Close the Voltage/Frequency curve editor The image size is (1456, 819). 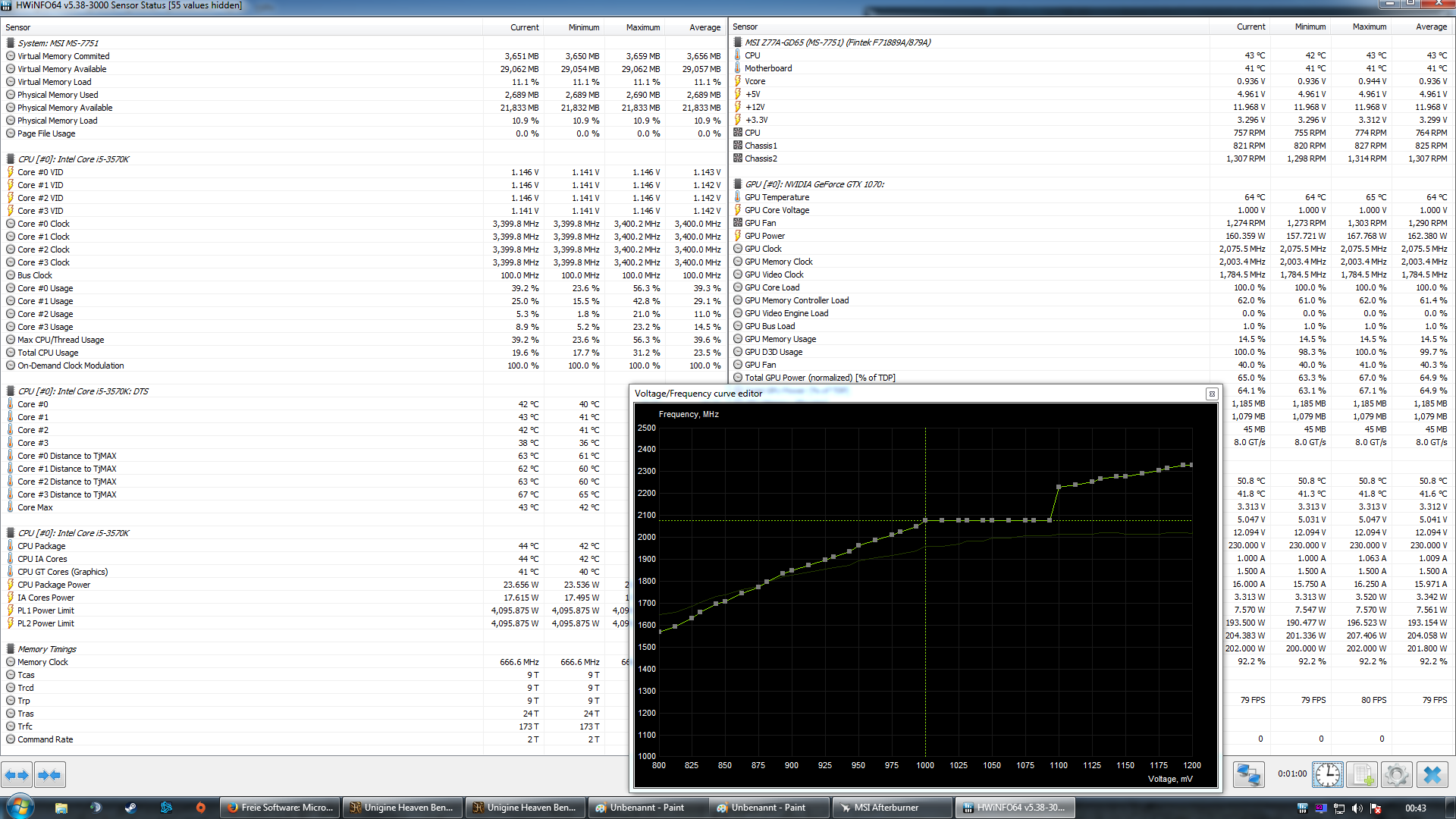point(1211,394)
